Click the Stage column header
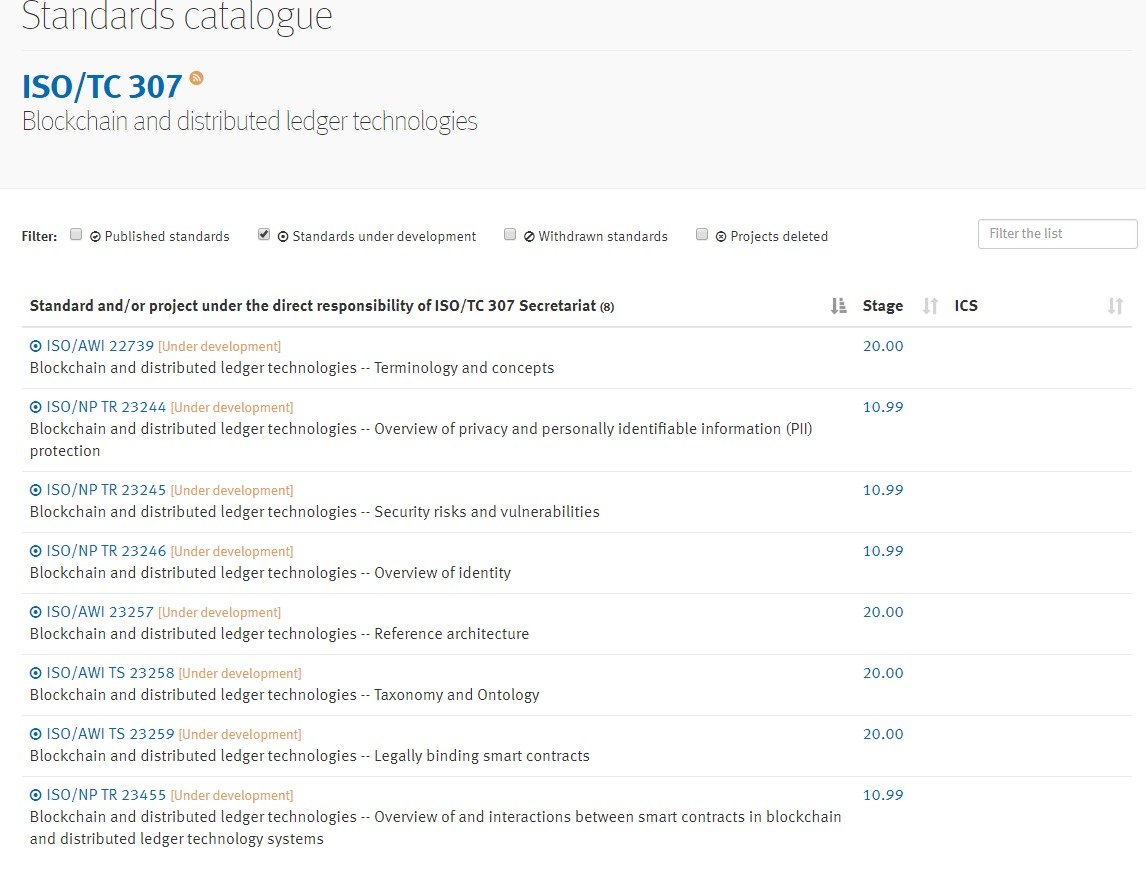Image resolution: width=1146 pixels, height=871 pixels. pyautogui.click(x=883, y=305)
